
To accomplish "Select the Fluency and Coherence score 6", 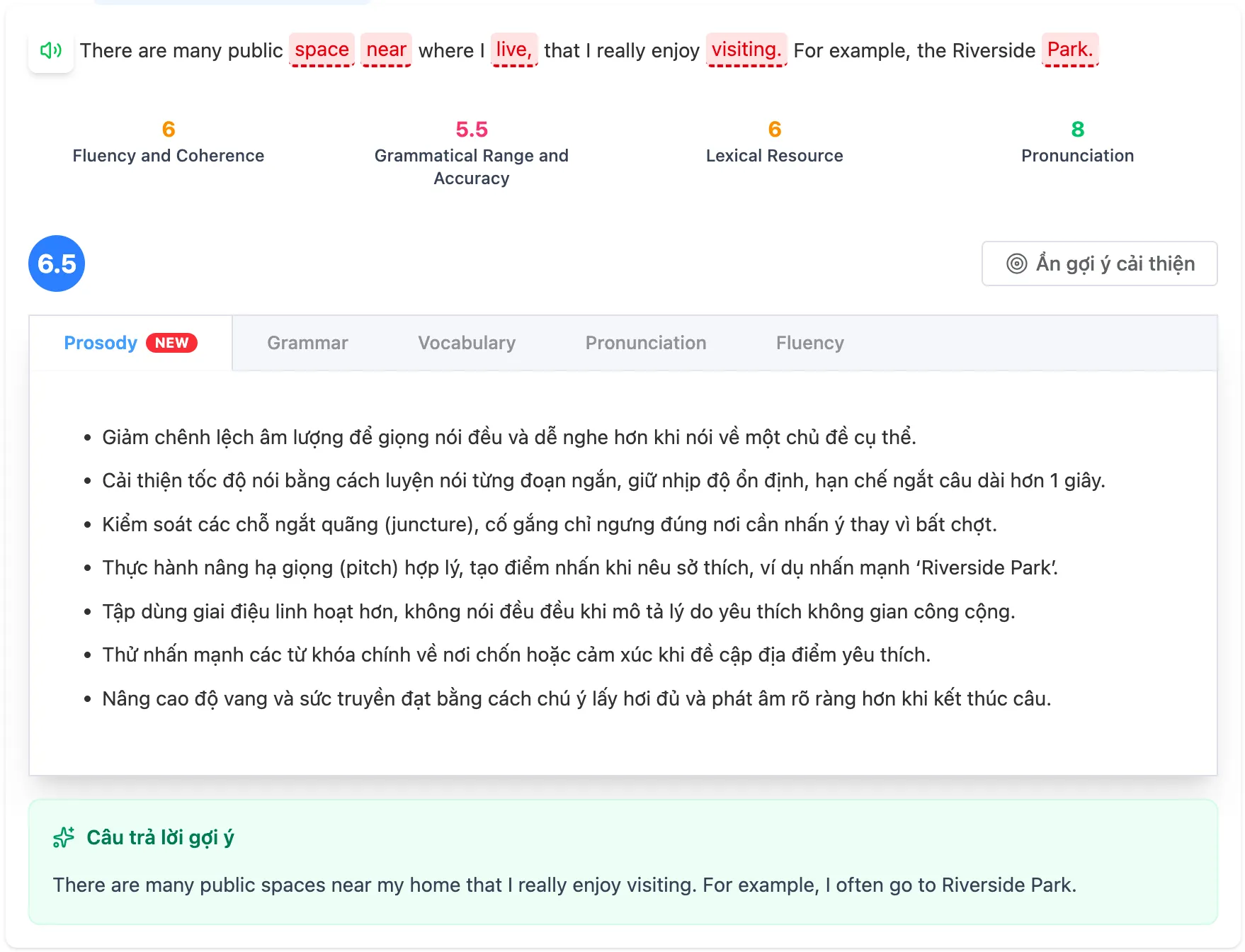I will click(x=169, y=129).
